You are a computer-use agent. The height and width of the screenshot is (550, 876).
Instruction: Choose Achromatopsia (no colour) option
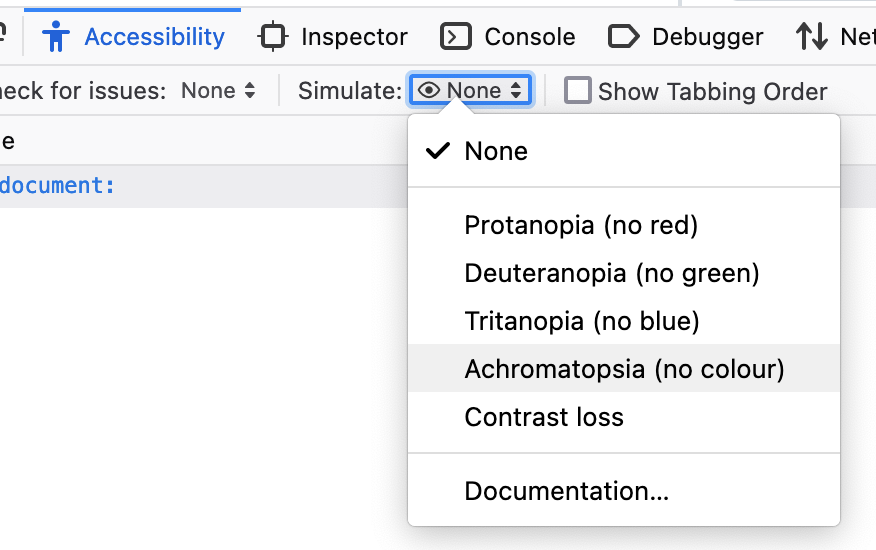click(x=624, y=369)
